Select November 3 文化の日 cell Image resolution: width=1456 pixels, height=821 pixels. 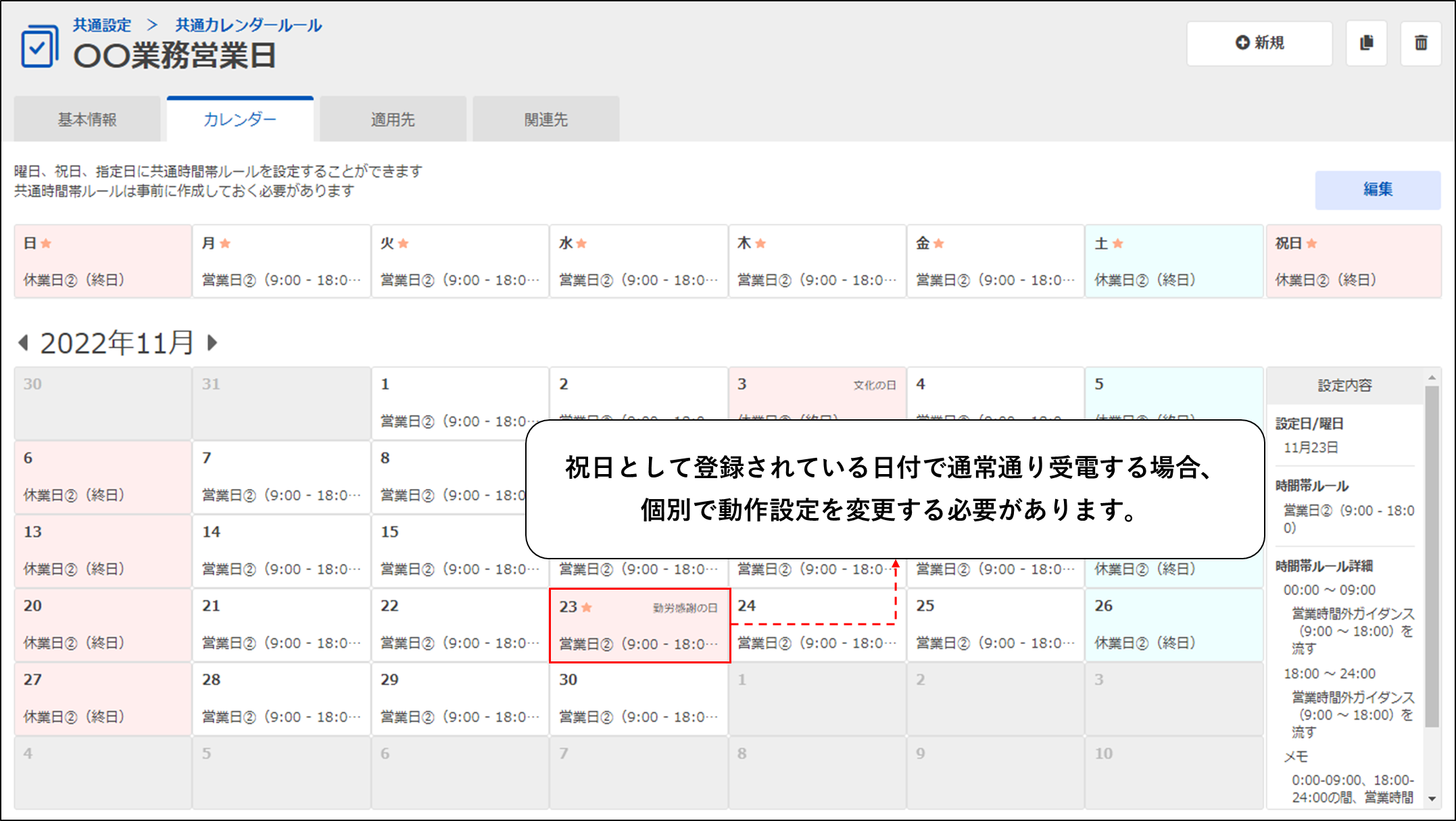pos(817,392)
